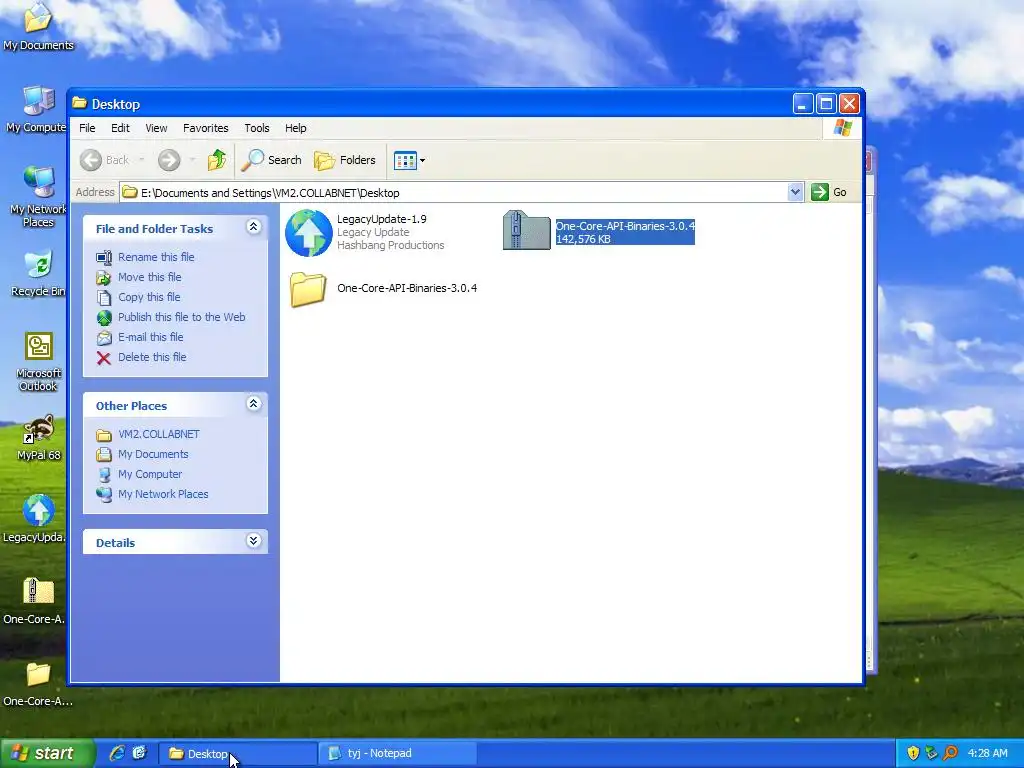Select the One-Core-API-Binaries-3.0.4 yellow folder icon
This screenshot has width=1024, height=768.
(308, 289)
